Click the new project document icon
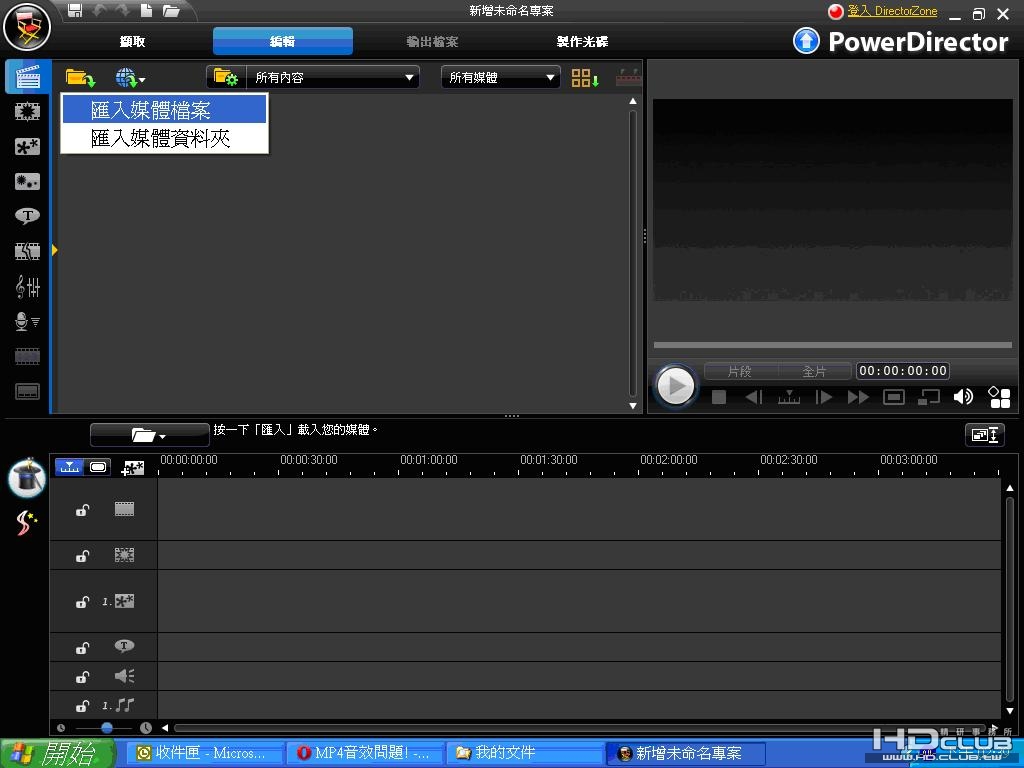1024x768 pixels. (146, 10)
